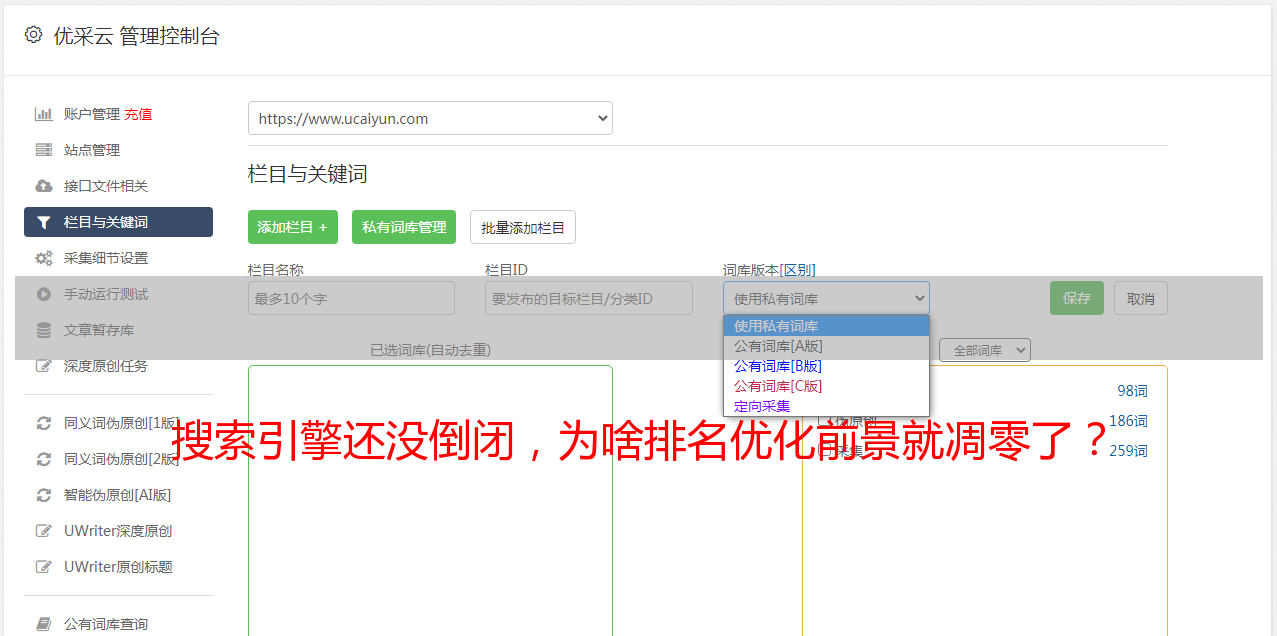Click the edit icon for UWriter深度原创

pos(44,531)
